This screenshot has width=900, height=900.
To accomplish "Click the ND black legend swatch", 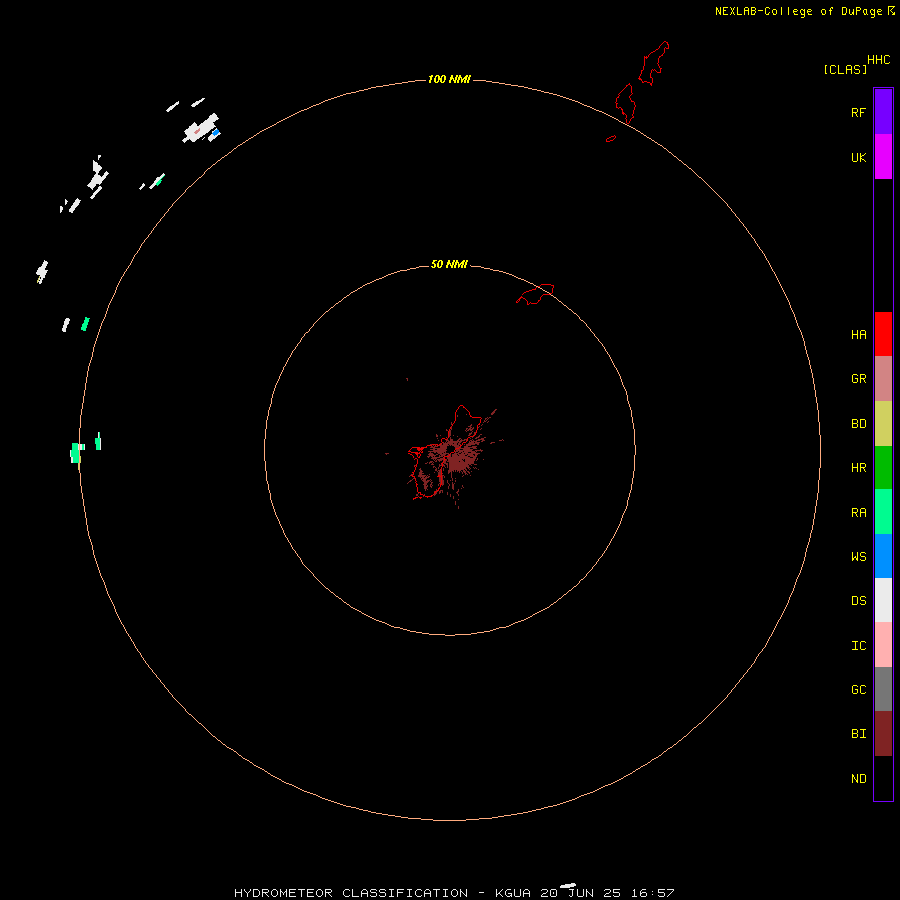I will [883, 778].
